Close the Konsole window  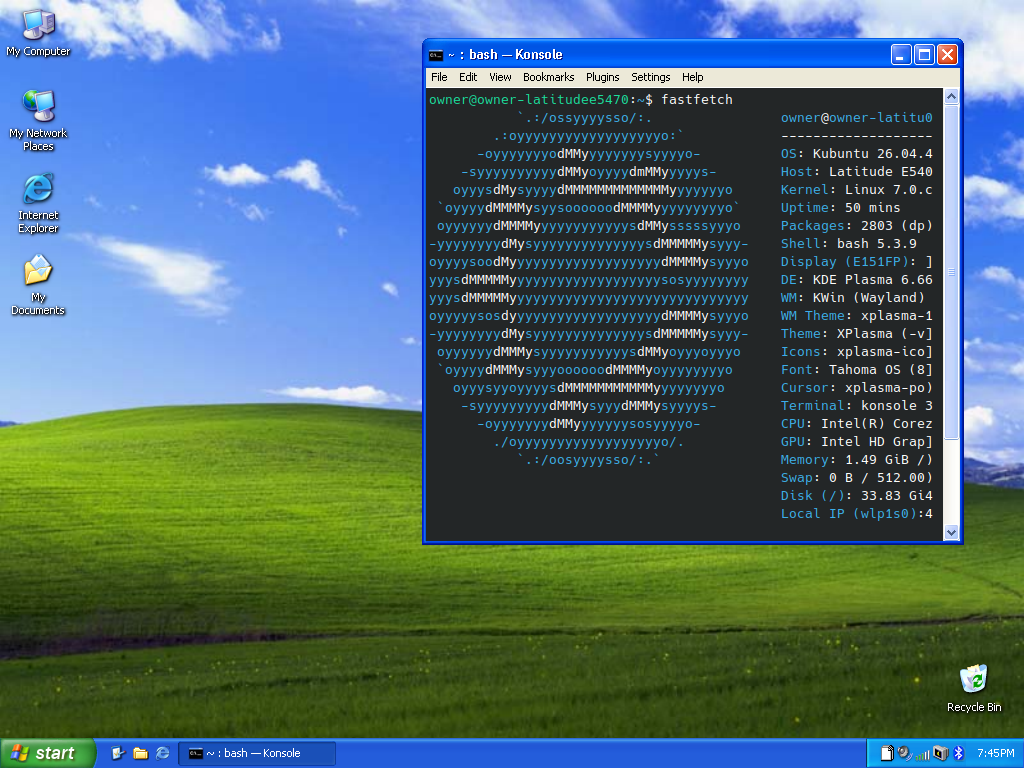pos(947,54)
